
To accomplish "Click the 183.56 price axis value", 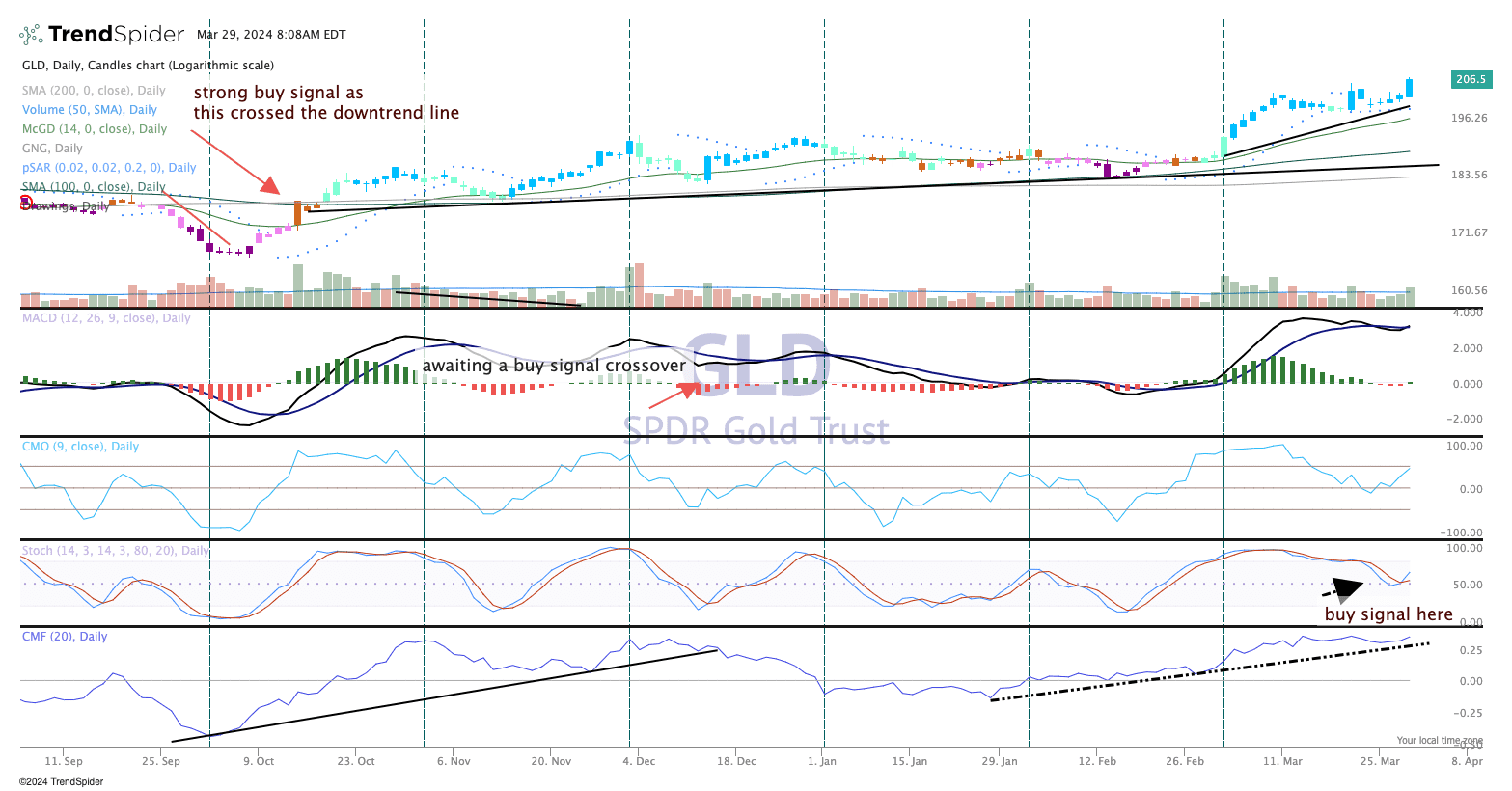I will click(x=1470, y=176).
